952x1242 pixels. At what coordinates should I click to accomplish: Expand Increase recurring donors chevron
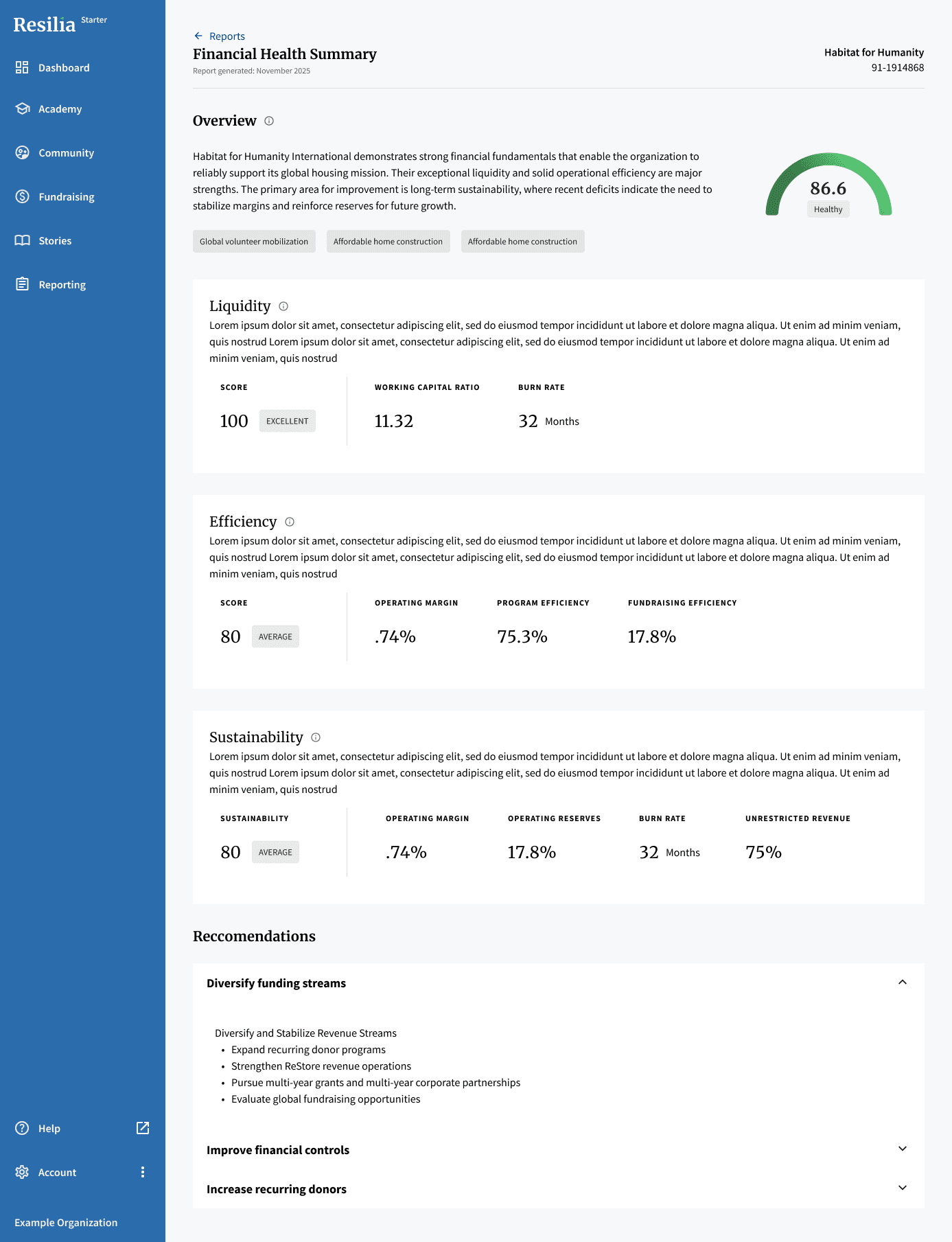click(903, 1188)
